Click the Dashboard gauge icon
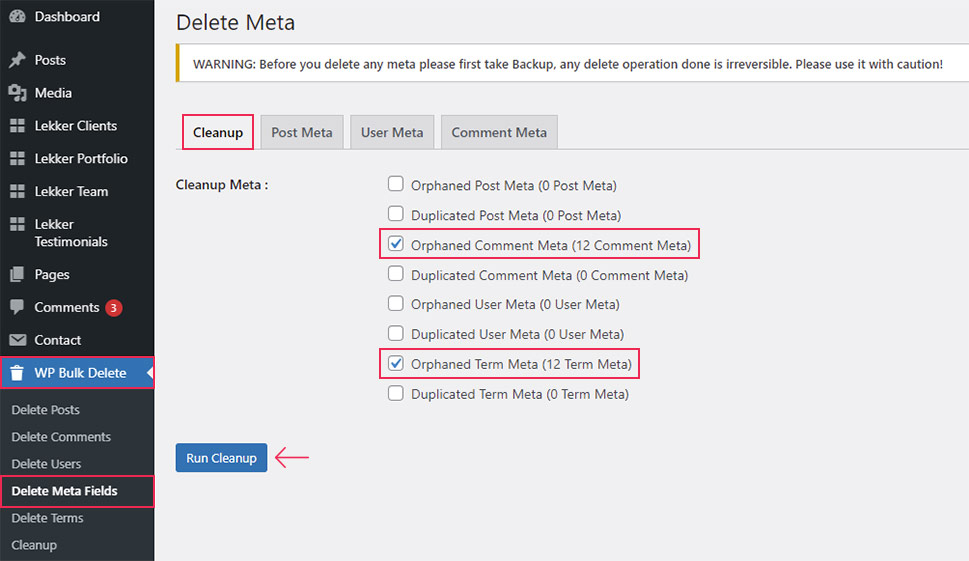 tap(17, 17)
